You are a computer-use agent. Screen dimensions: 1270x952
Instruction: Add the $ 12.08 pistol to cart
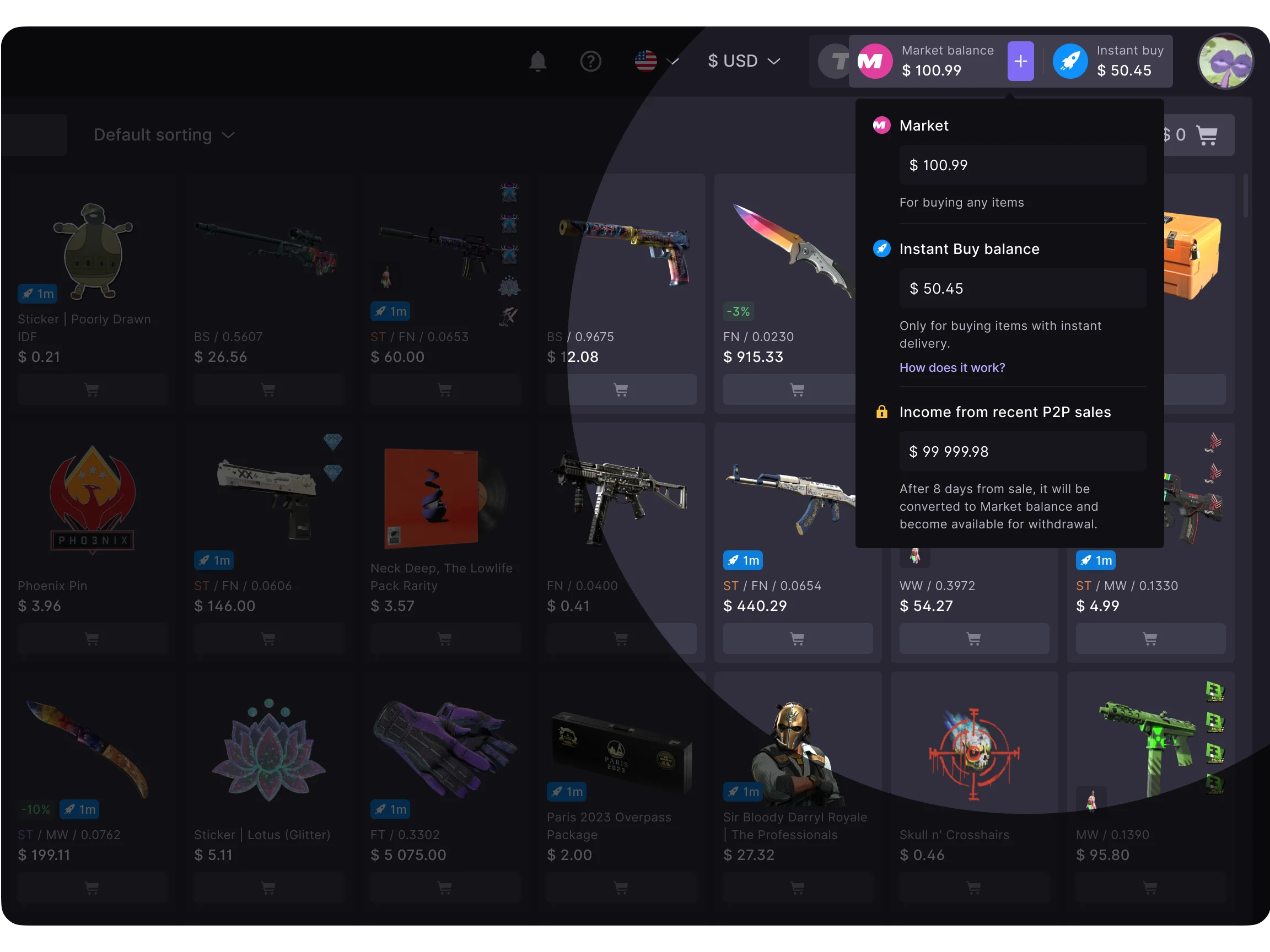point(621,390)
